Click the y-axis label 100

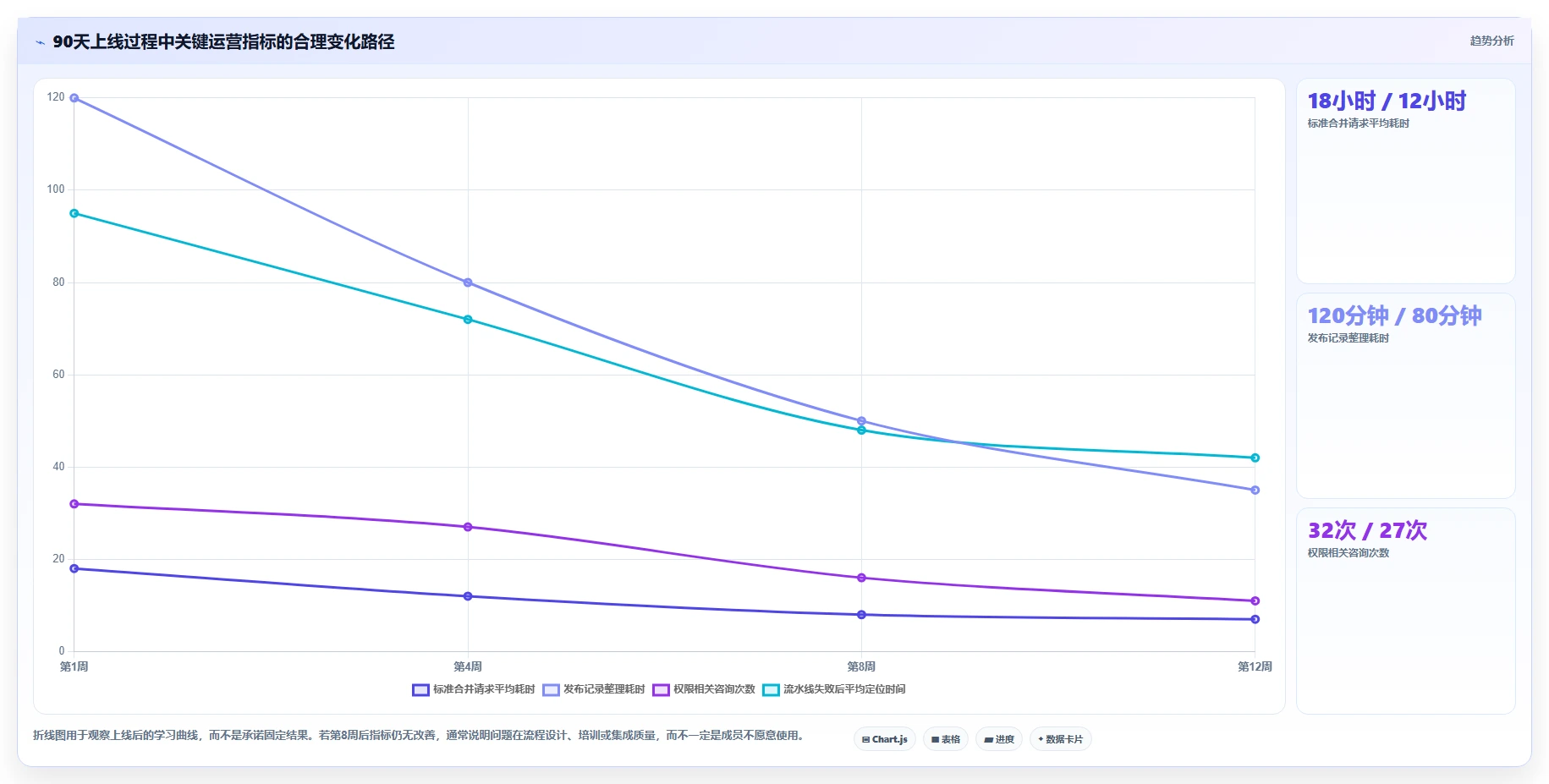[56, 189]
